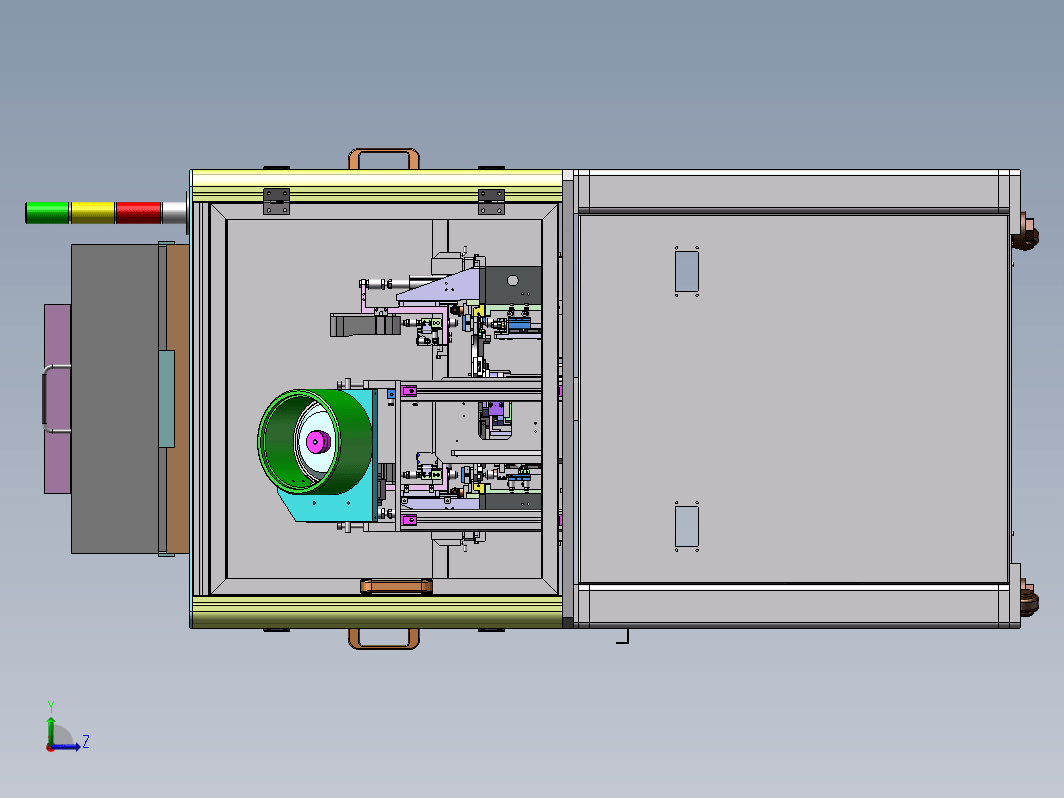Click the magenta hub in the bowl center
Image resolution: width=1064 pixels, height=798 pixels.
(x=317, y=442)
